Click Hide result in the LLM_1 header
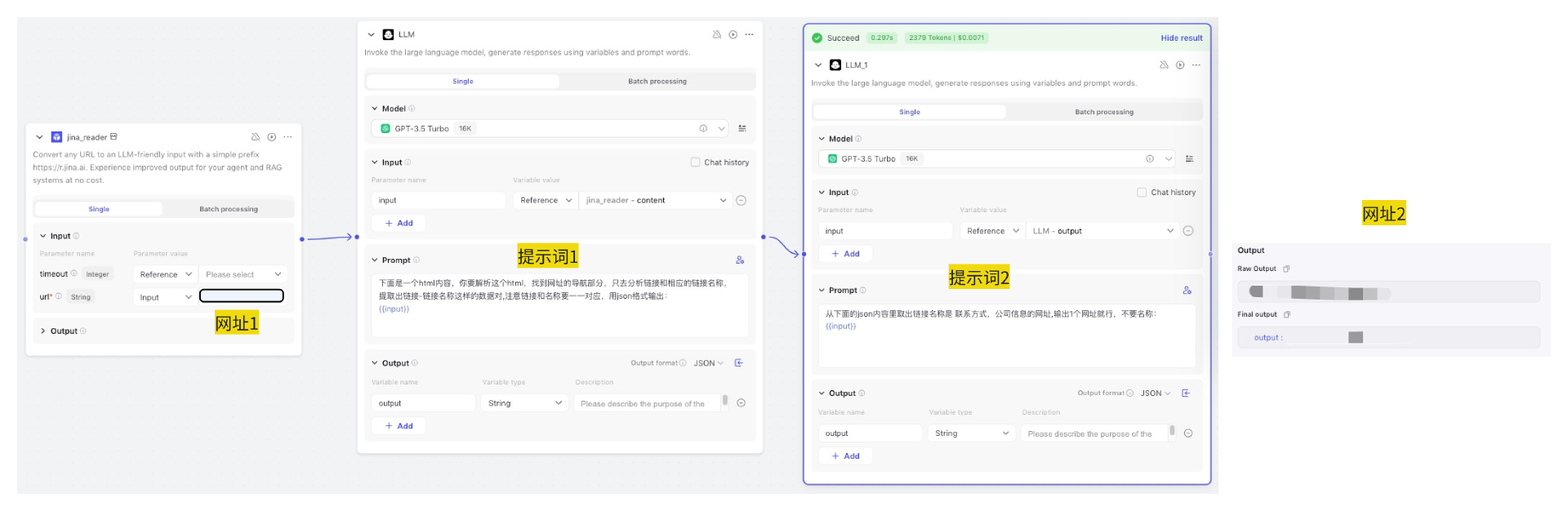This screenshot has width=1568, height=511. coord(1181,38)
